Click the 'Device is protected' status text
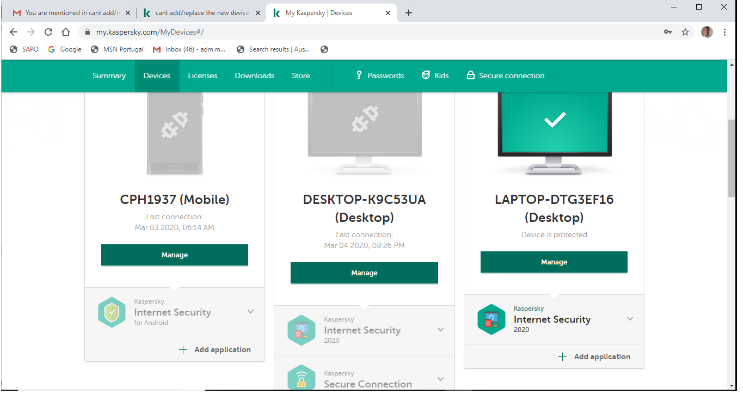 point(554,234)
